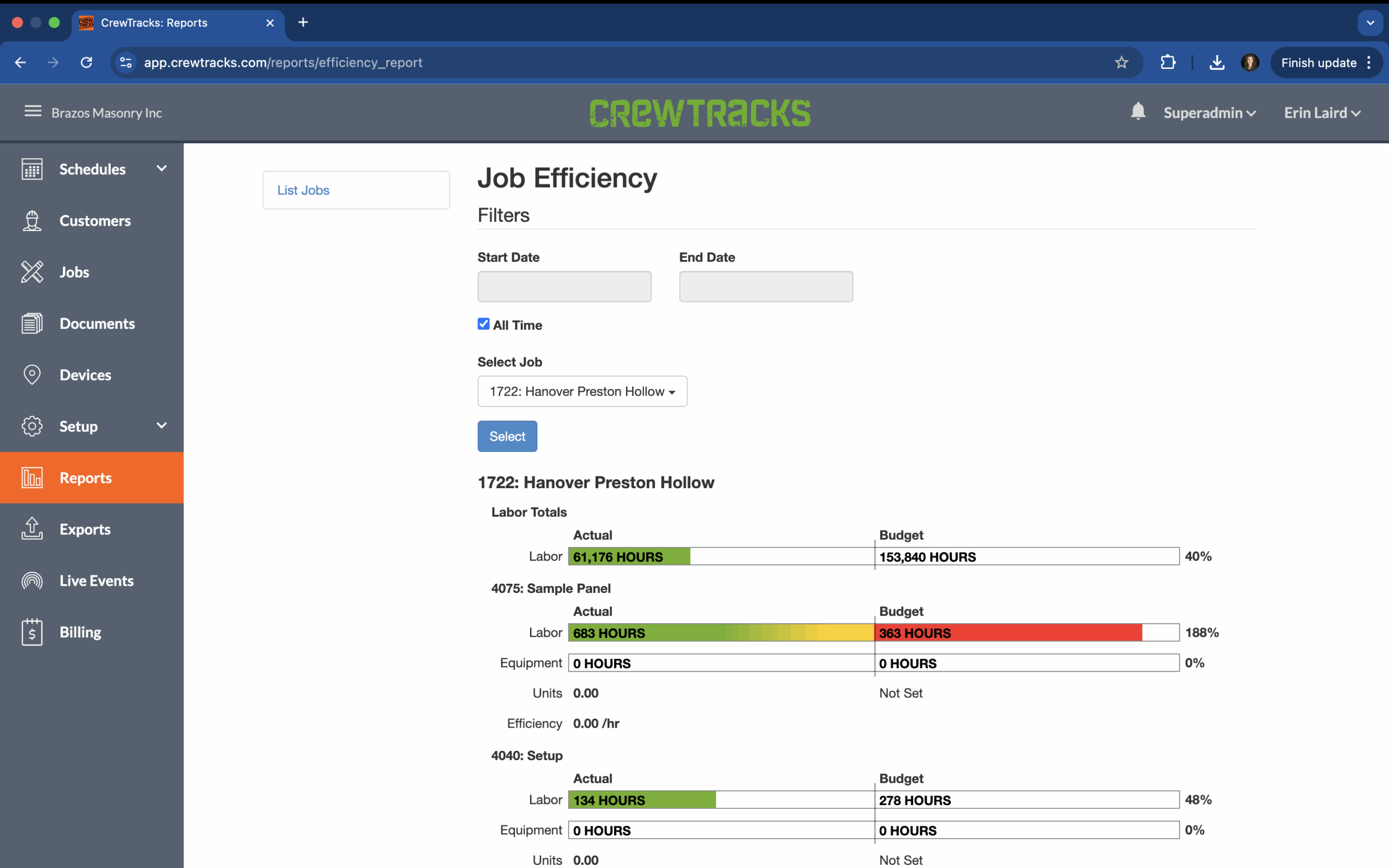Click the CrewTracks logo
Image resolution: width=1389 pixels, height=868 pixels.
(700, 113)
